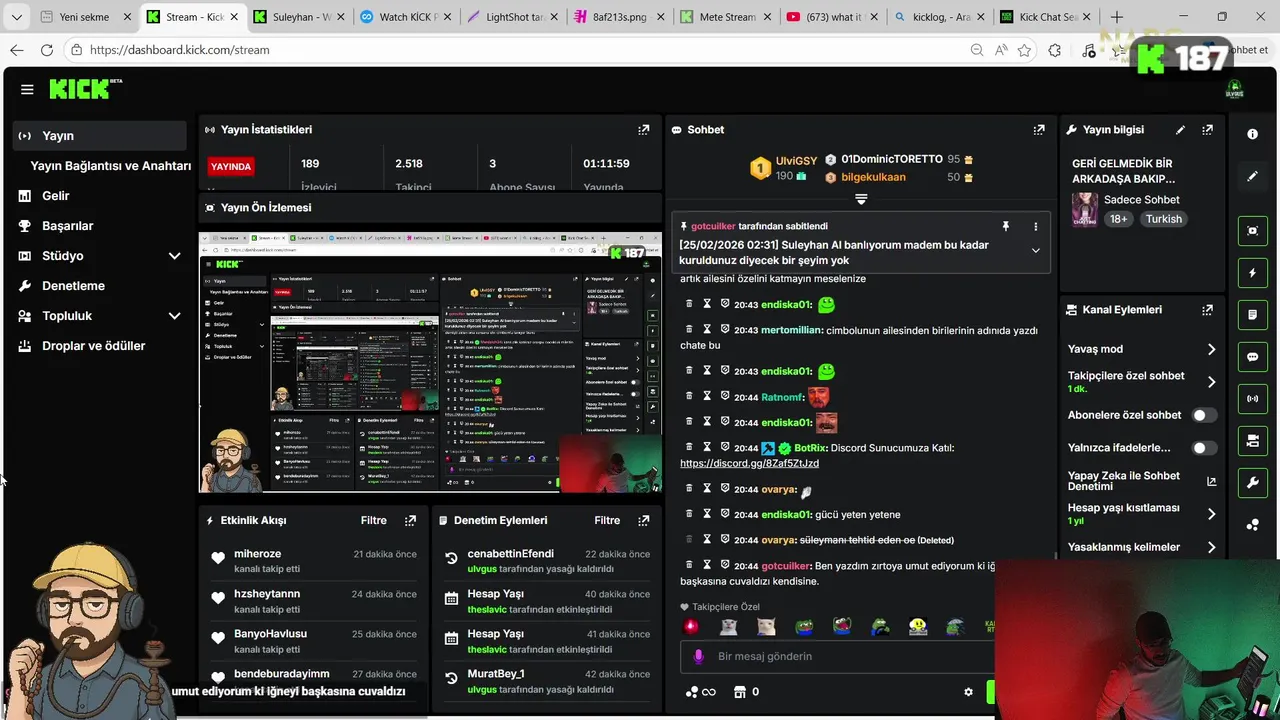Pop out the Yayın İstatistikleri panel

644,130
